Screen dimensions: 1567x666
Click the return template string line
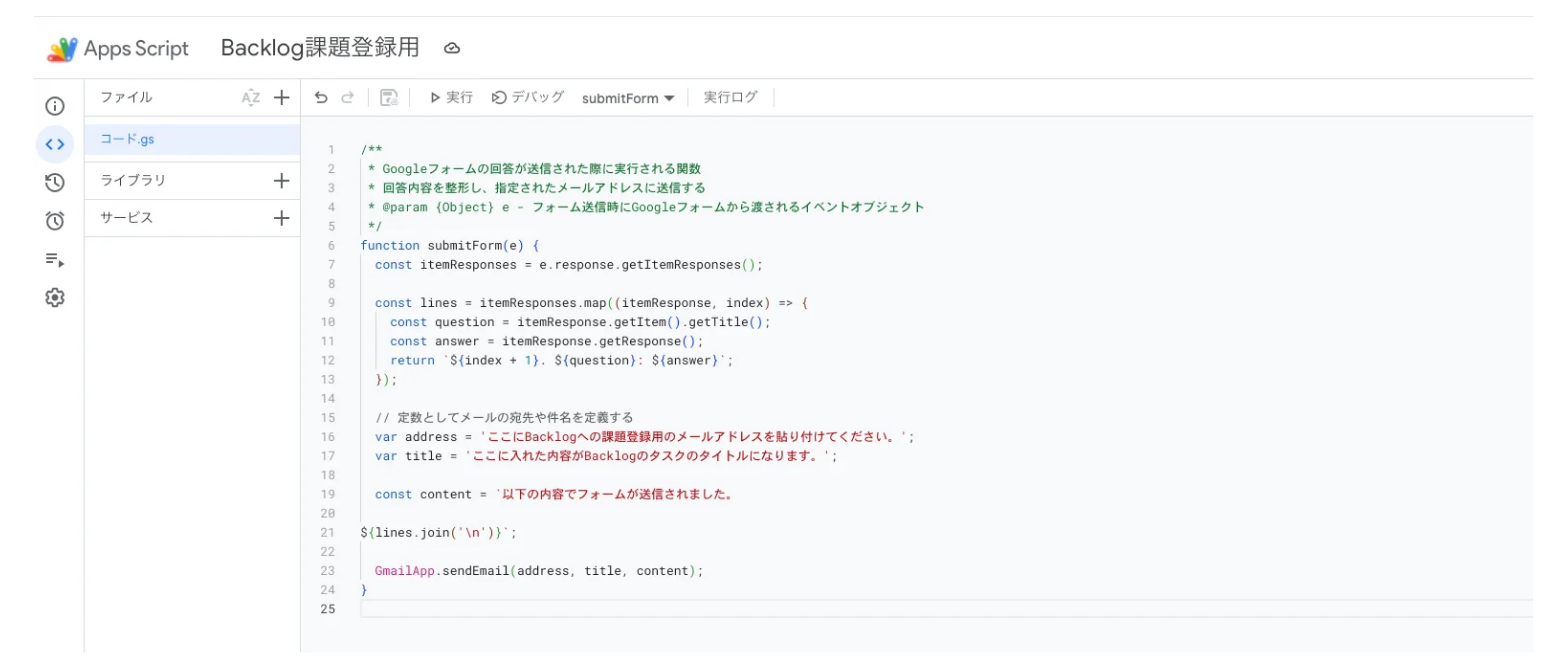[562, 361]
